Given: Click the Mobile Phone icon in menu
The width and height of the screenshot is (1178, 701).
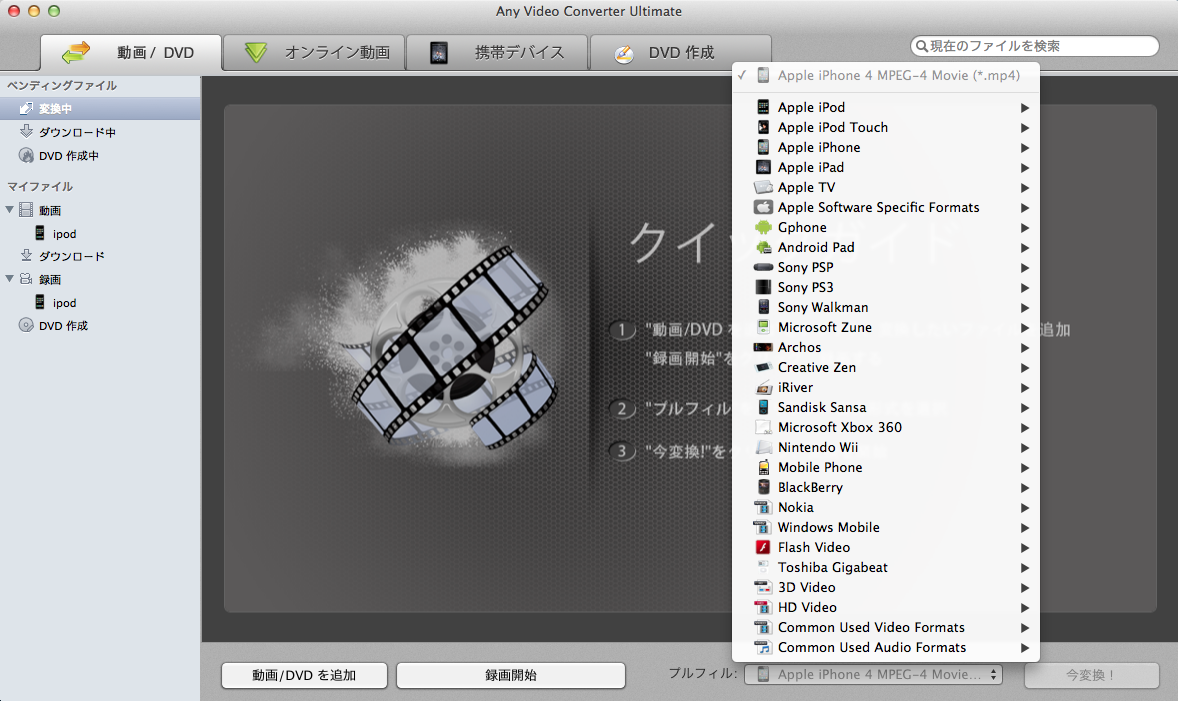Looking at the screenshot, I should click(763, 467).
